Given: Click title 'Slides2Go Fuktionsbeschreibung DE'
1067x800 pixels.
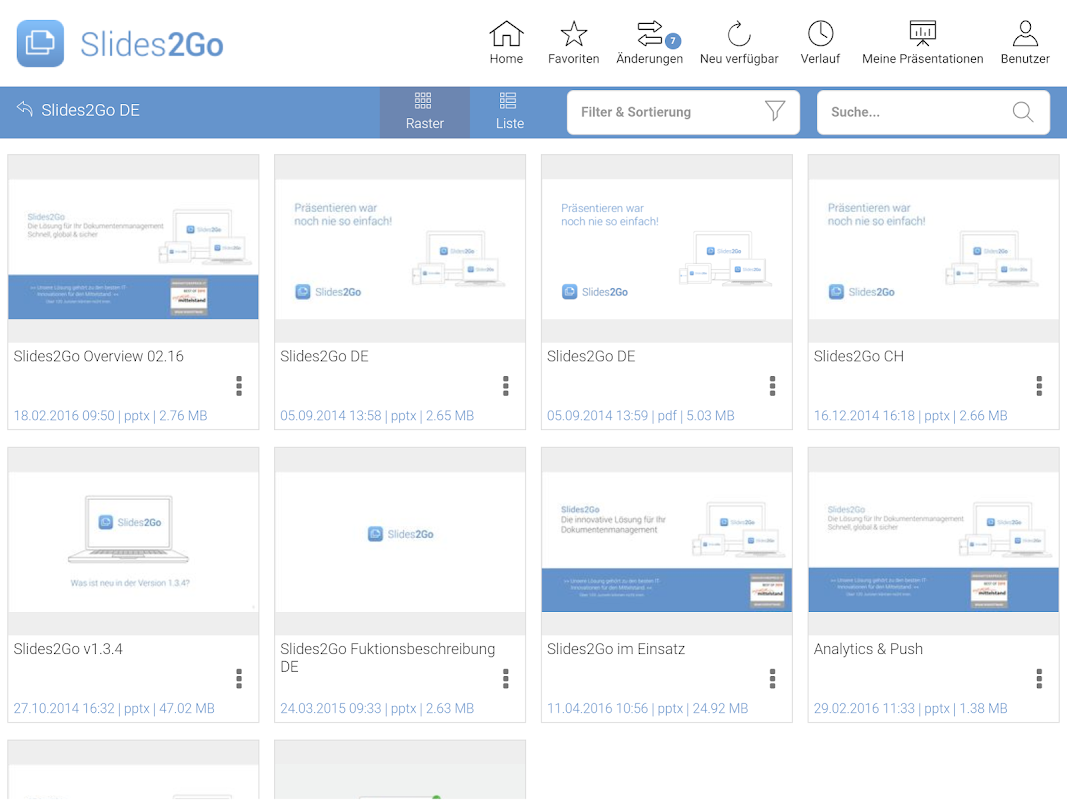Looking at the screenshot, I should tap(388, 658).
